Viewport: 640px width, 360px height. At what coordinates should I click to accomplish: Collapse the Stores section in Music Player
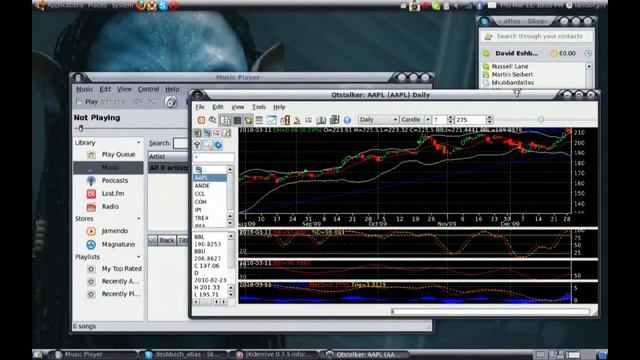click(x=138, y=219)
